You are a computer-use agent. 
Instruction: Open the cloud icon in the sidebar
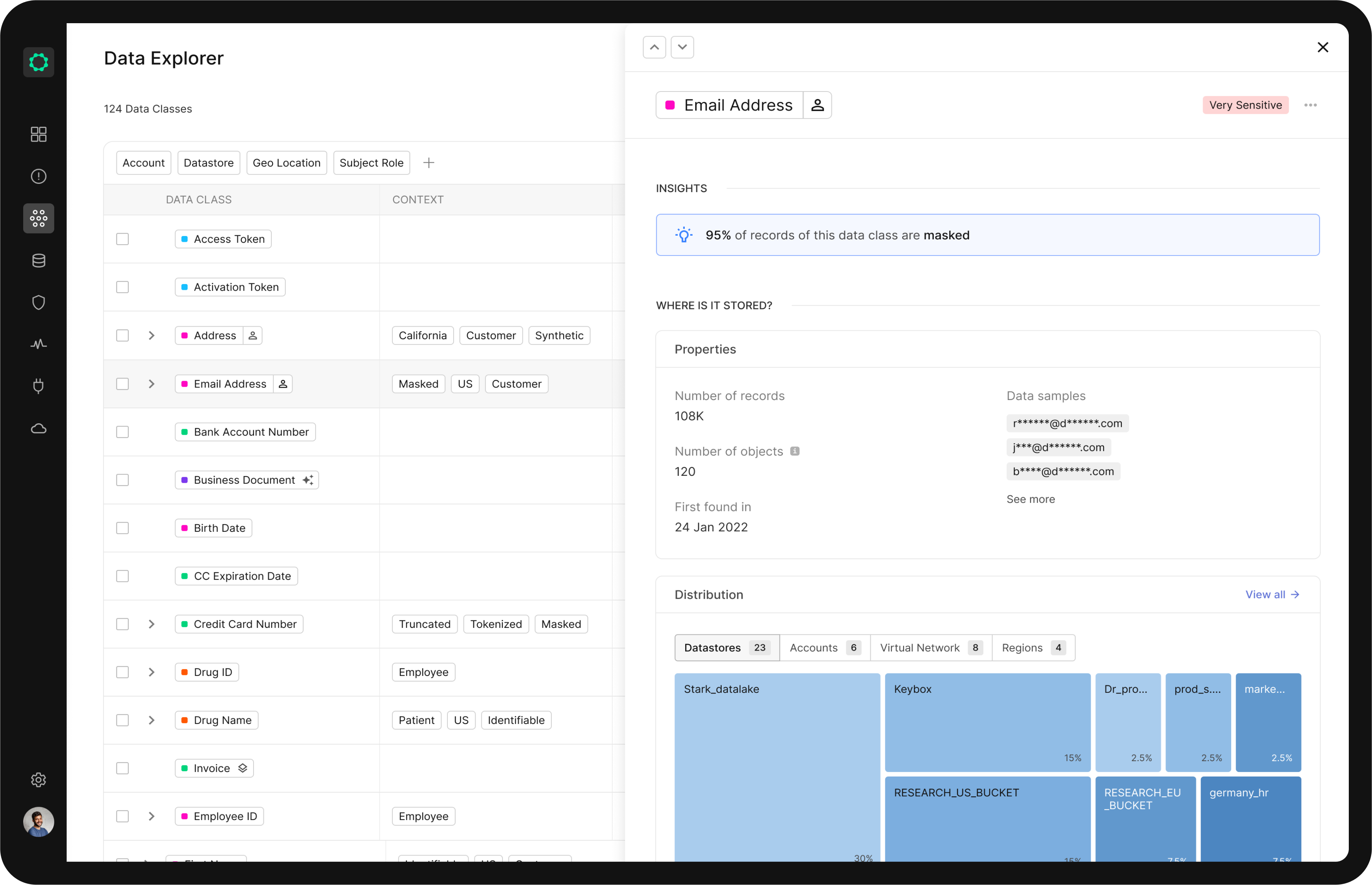(x=38, y=428)
